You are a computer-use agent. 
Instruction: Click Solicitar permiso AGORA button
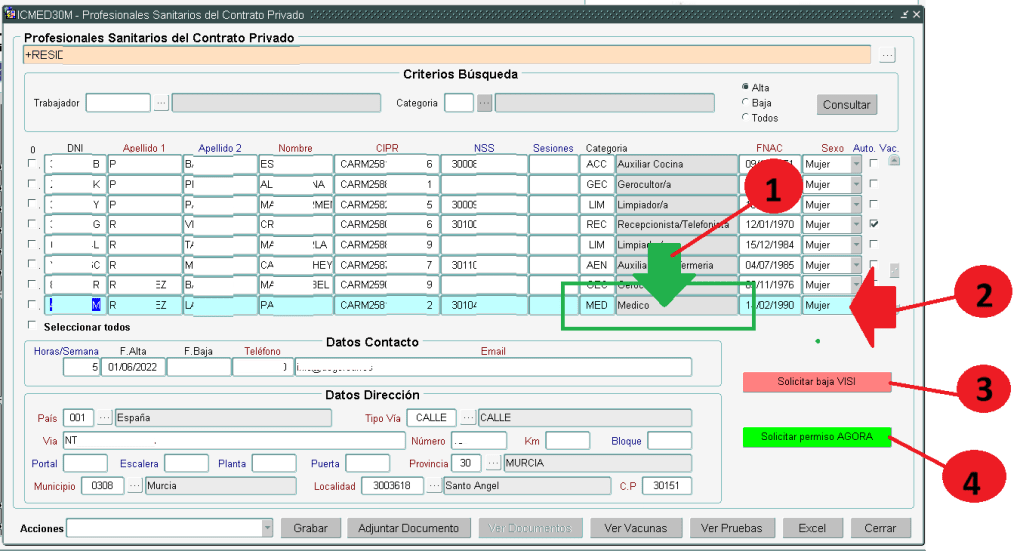point(816,437)
